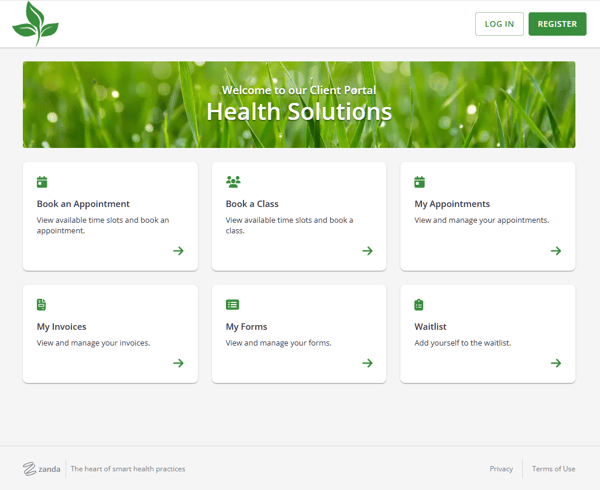Screen dimensions: 600x490
Task: Click the Waitlist clipboard icon
Action: point(420,304)
